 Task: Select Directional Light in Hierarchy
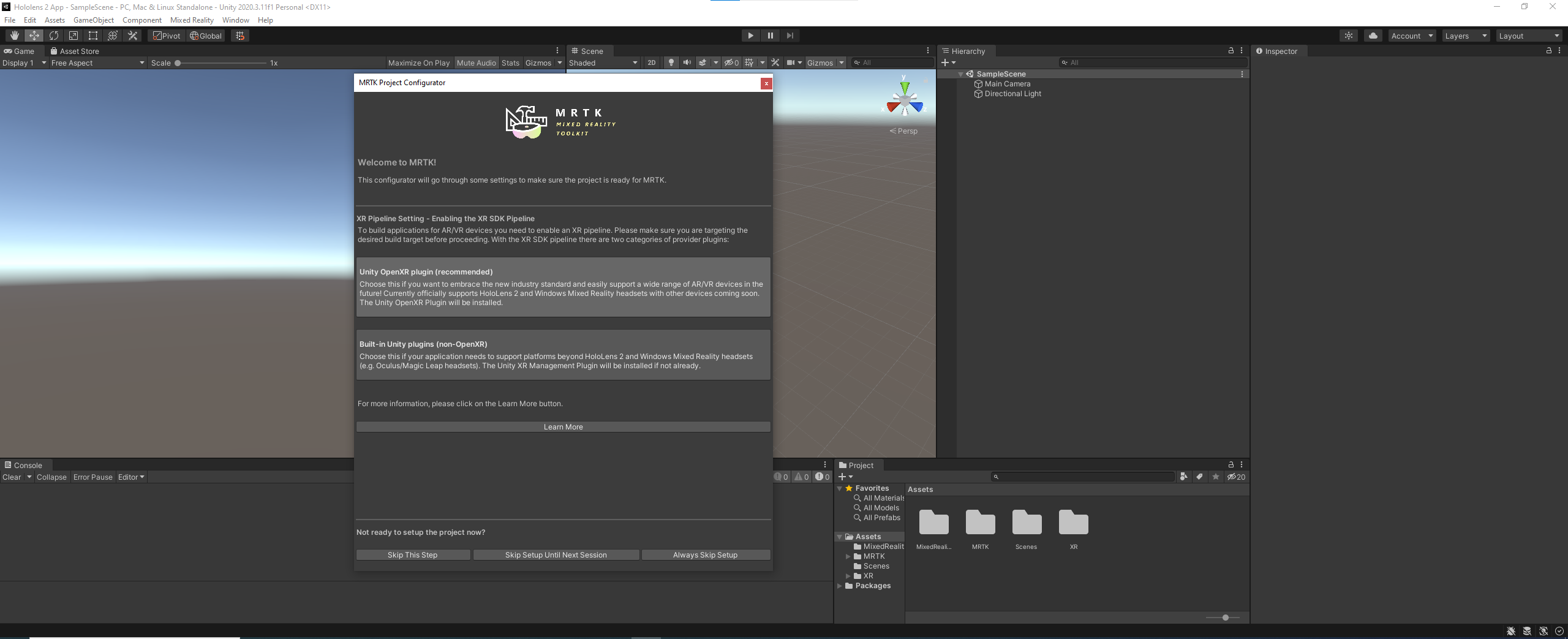point(1012,94)
